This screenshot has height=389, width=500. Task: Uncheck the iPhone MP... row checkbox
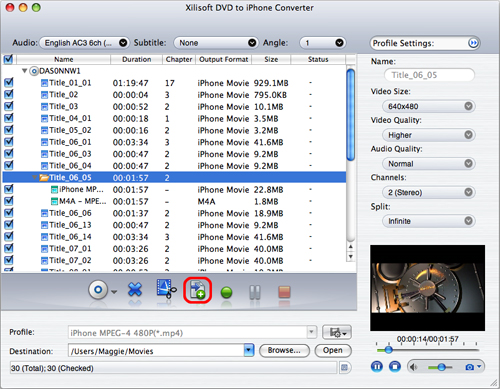(x=9, y=189)
